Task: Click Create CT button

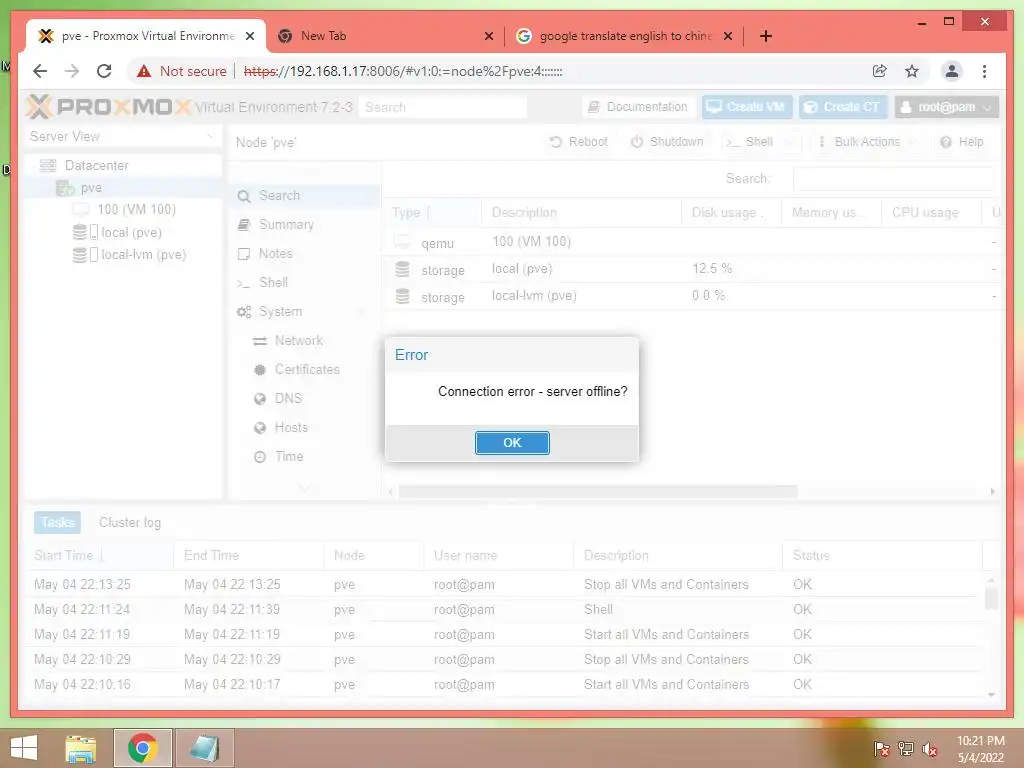Action: 842,107
